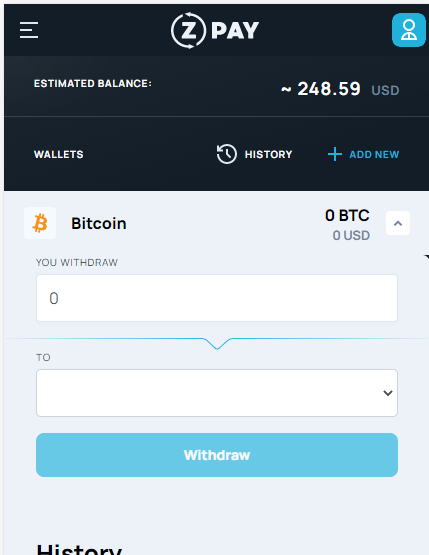Click the Bitcoin wallet name
Screen dimensions: 429x555
click(99, 223)
